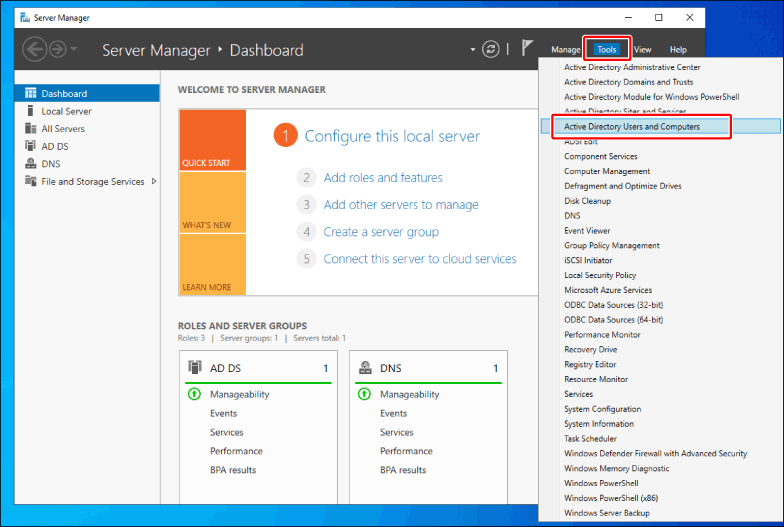
Task: Open Event Viewer from Tools menu
Action: pos(587,230)
